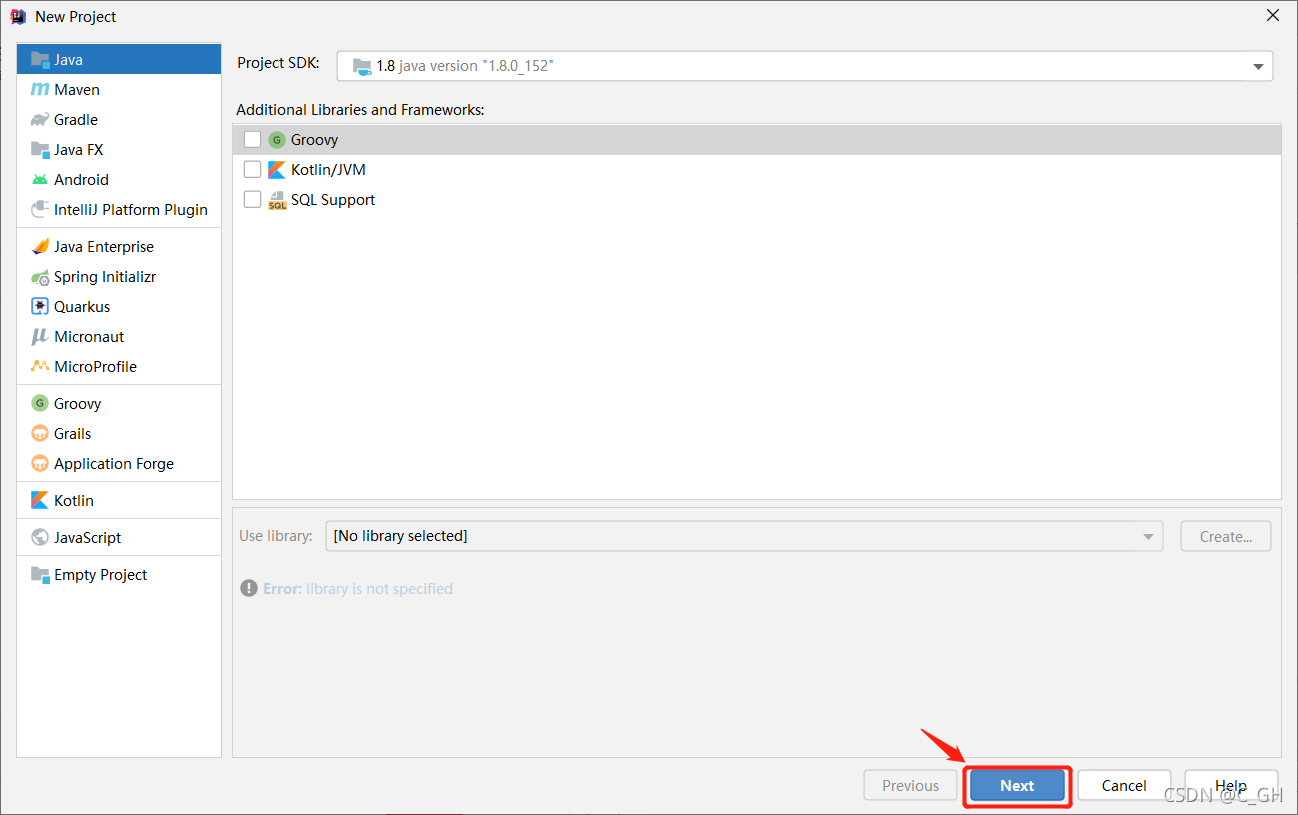Click the Grails icon
1298x815 pixels.
(40, 433)
